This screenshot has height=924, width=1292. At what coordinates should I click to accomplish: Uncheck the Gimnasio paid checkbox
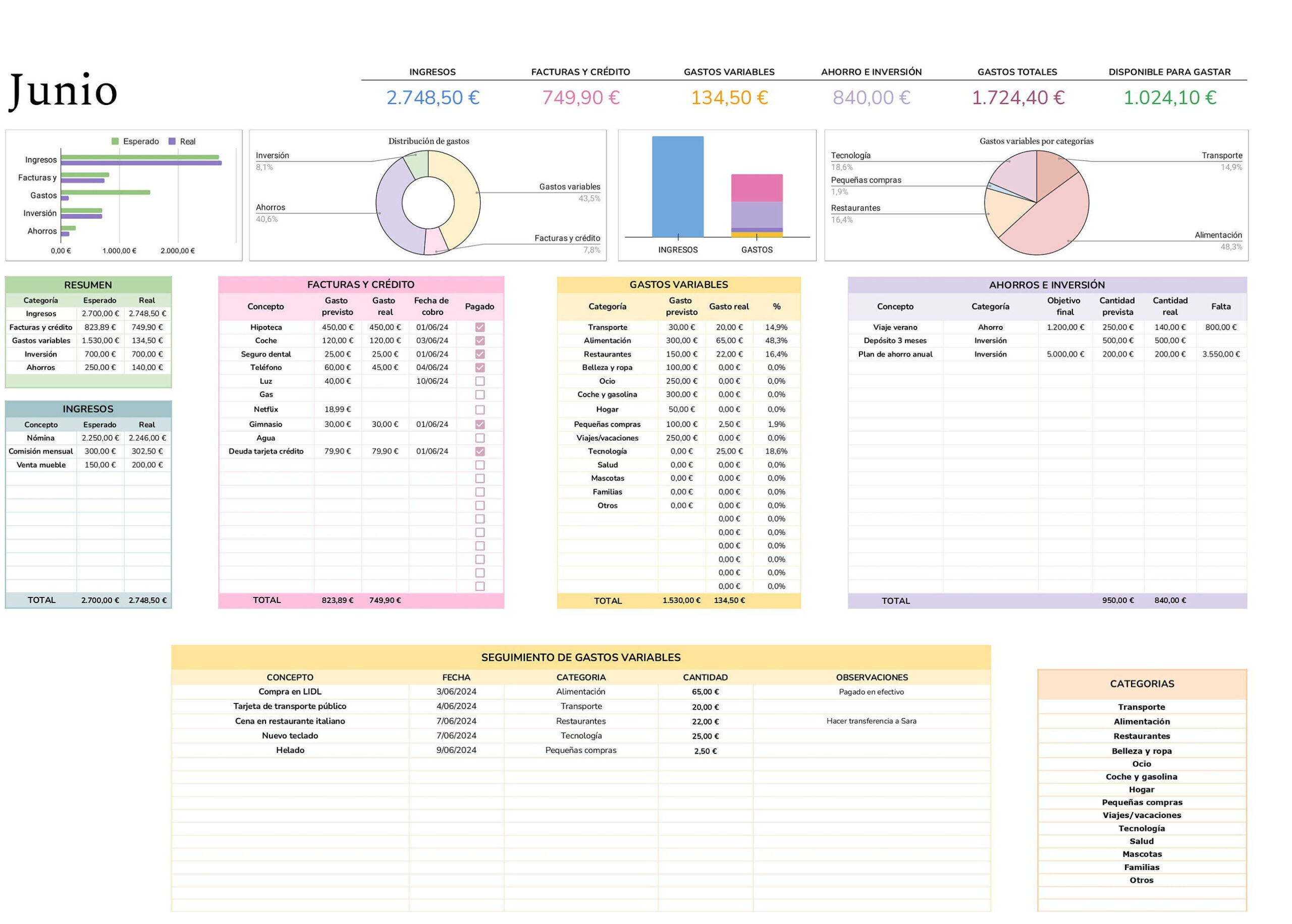tap(479, 424)
